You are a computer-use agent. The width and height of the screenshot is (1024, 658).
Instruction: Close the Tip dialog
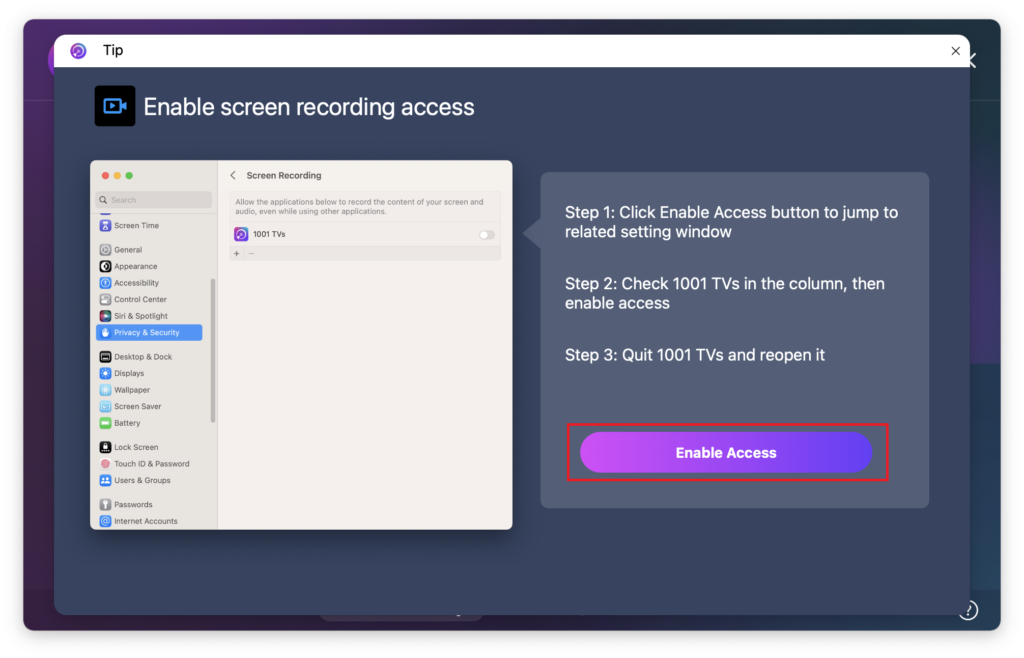[x=955, y=51]
